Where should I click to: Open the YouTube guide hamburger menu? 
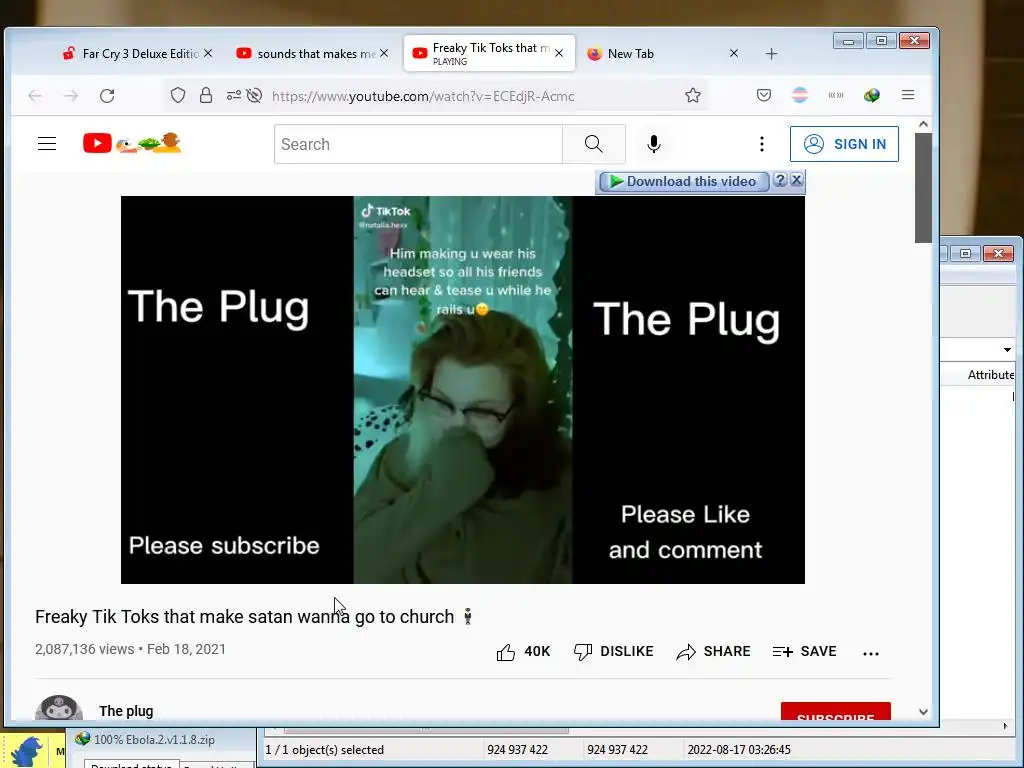(47, 144)
